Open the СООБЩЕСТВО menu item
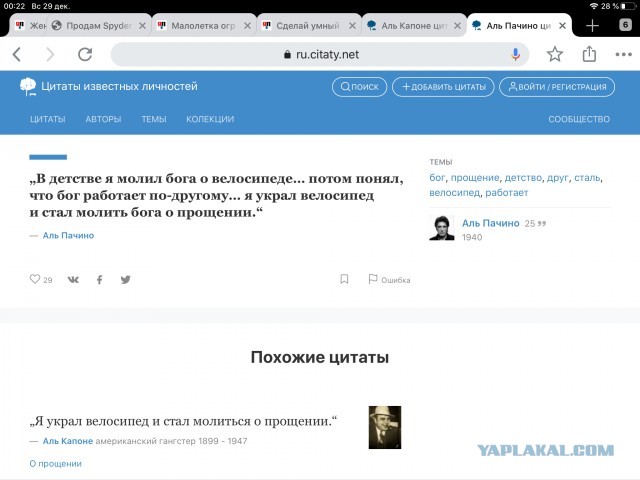Viewport: 640px width, 480px height. click(x=579, y=119)
